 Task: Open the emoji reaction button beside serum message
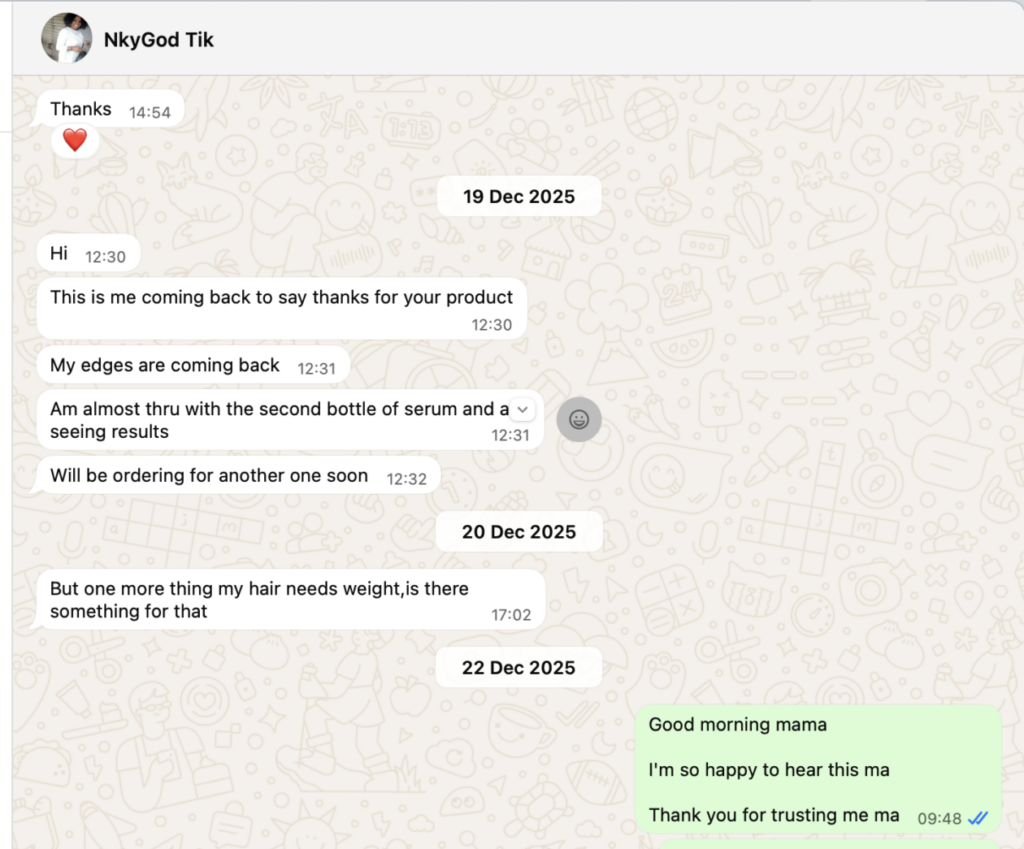pos(579,419)
